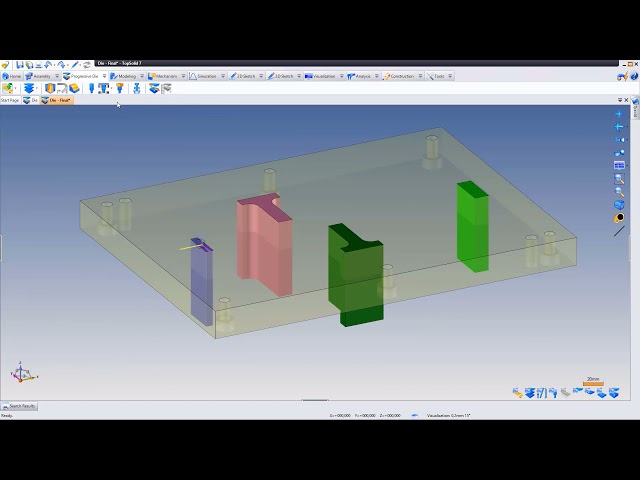Click the axis triad in the viewport corner
Viewport: 640px width, 480px height.
22,374
